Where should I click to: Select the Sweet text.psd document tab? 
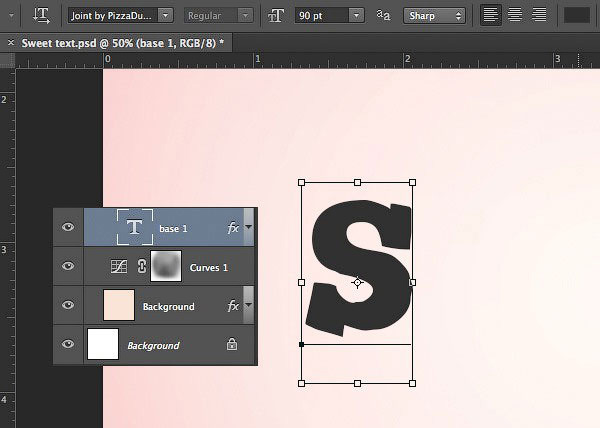[122, 43]
